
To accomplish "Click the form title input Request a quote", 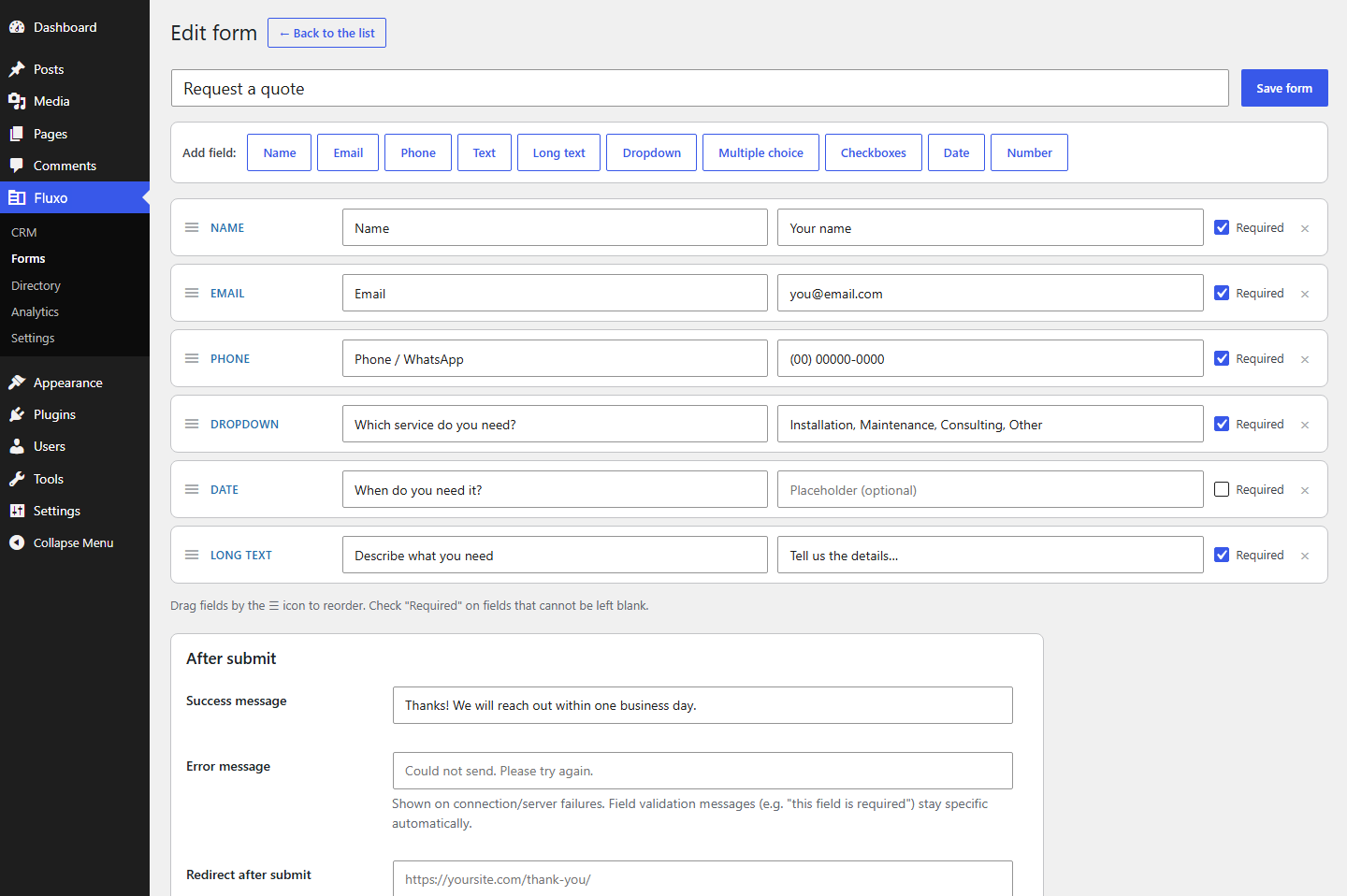I will (700, 88).
